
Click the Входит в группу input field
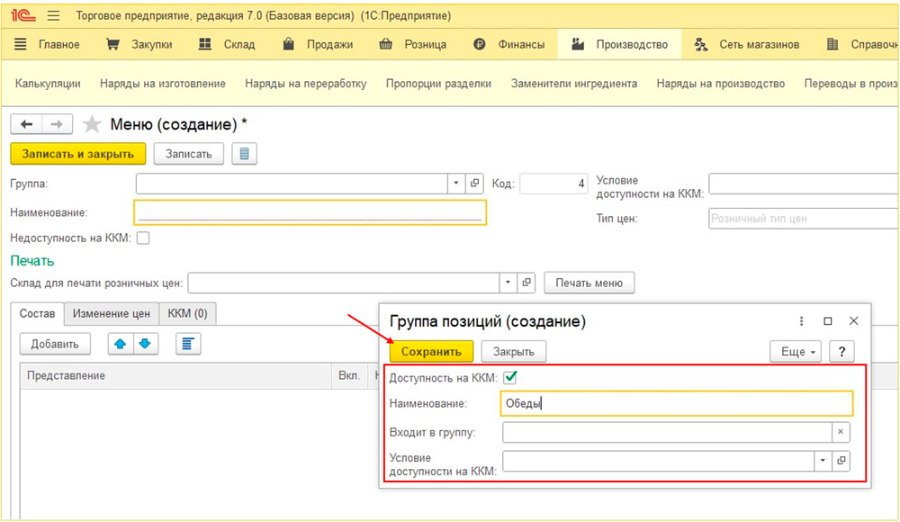667,432
